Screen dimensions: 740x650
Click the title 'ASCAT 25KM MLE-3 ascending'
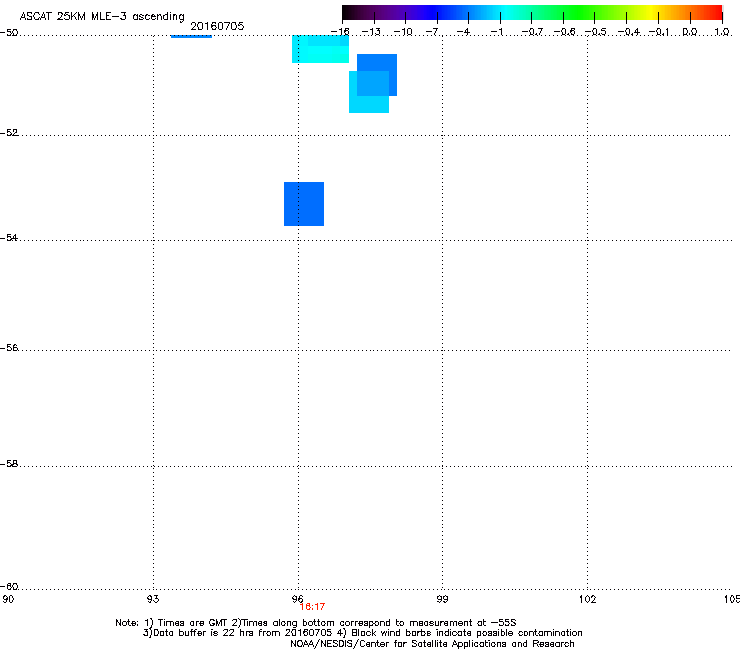[x=102, y=17]
